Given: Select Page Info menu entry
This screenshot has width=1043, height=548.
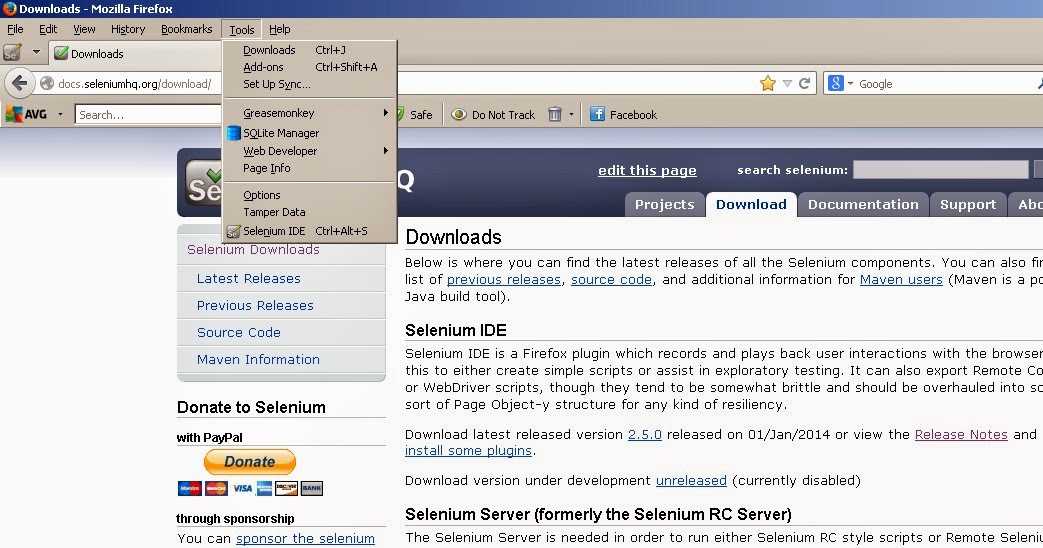Looking at the screenshot, I should pos(310,168).
